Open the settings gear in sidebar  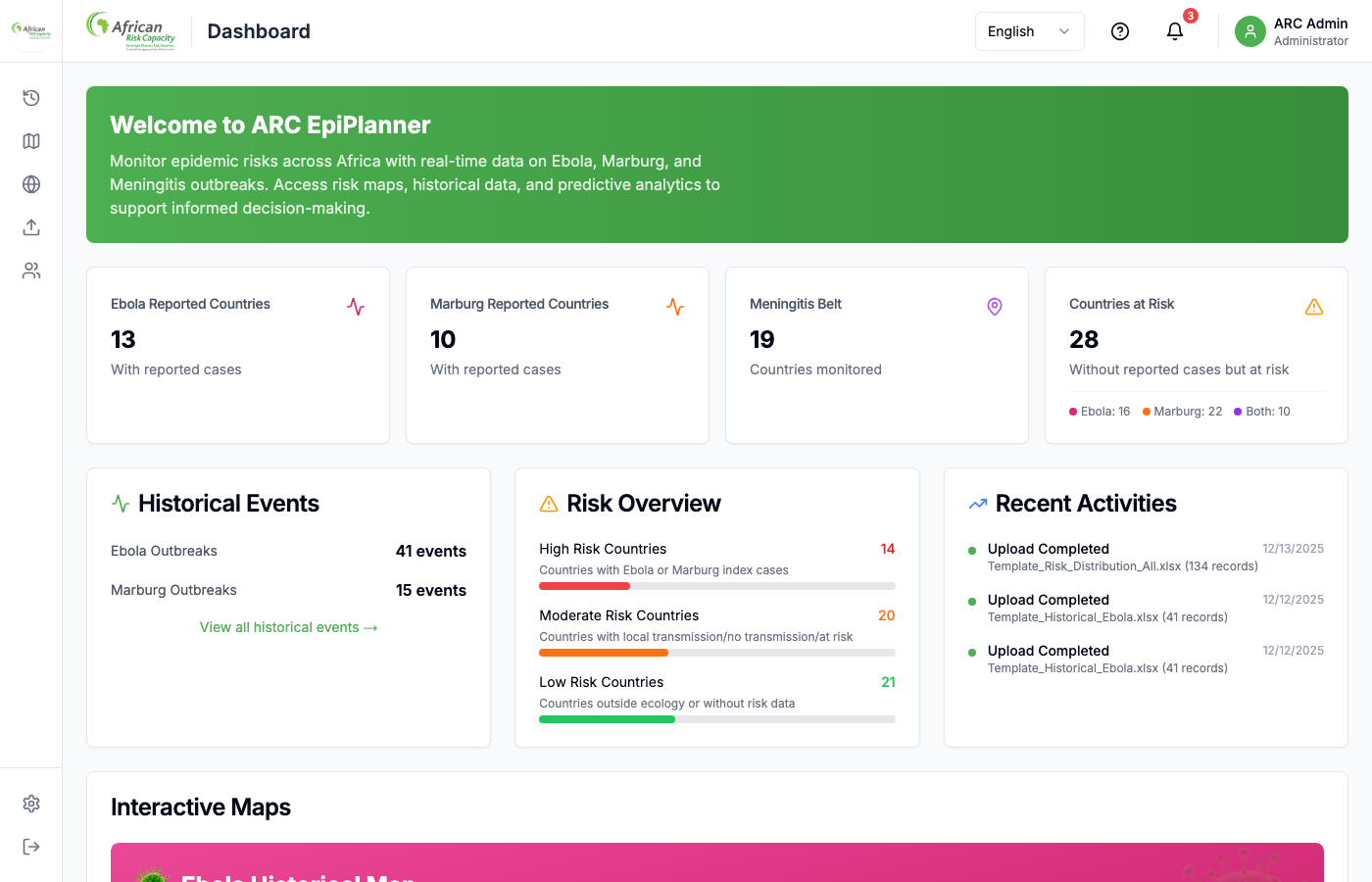click(31, 804)
